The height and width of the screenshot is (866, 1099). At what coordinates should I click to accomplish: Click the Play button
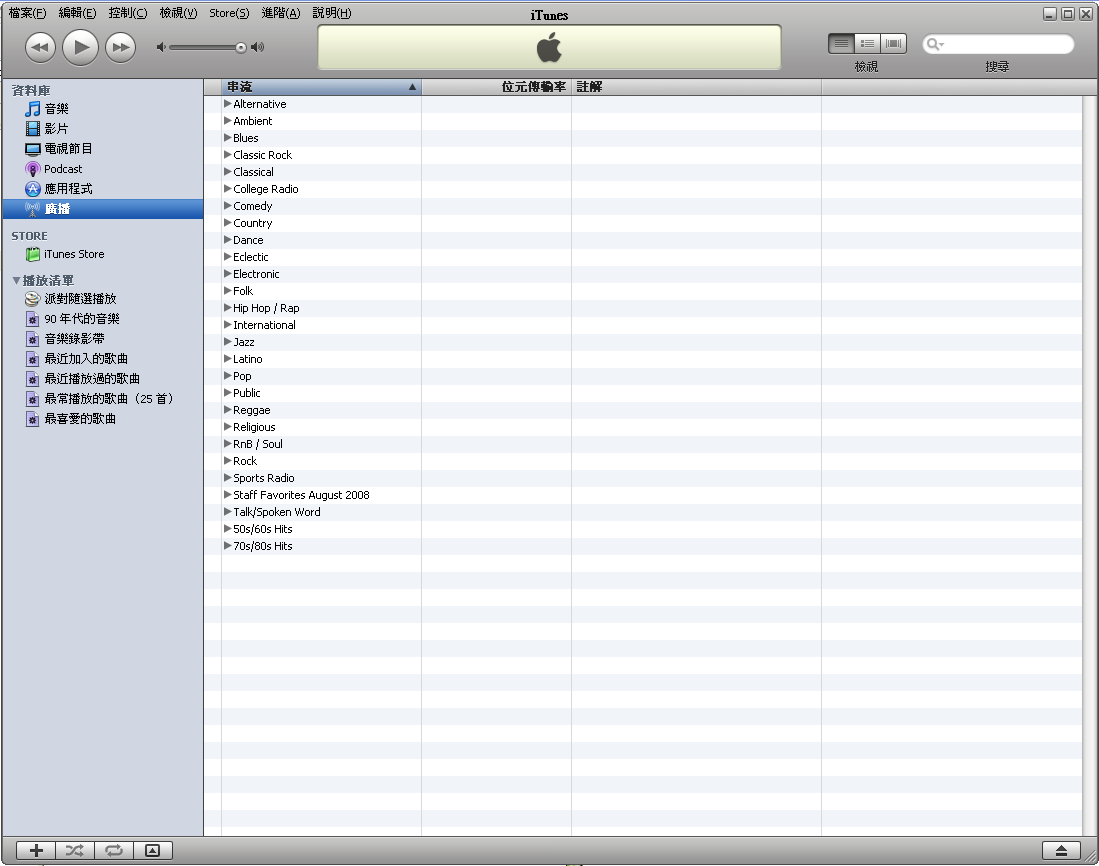click(81, 48)
